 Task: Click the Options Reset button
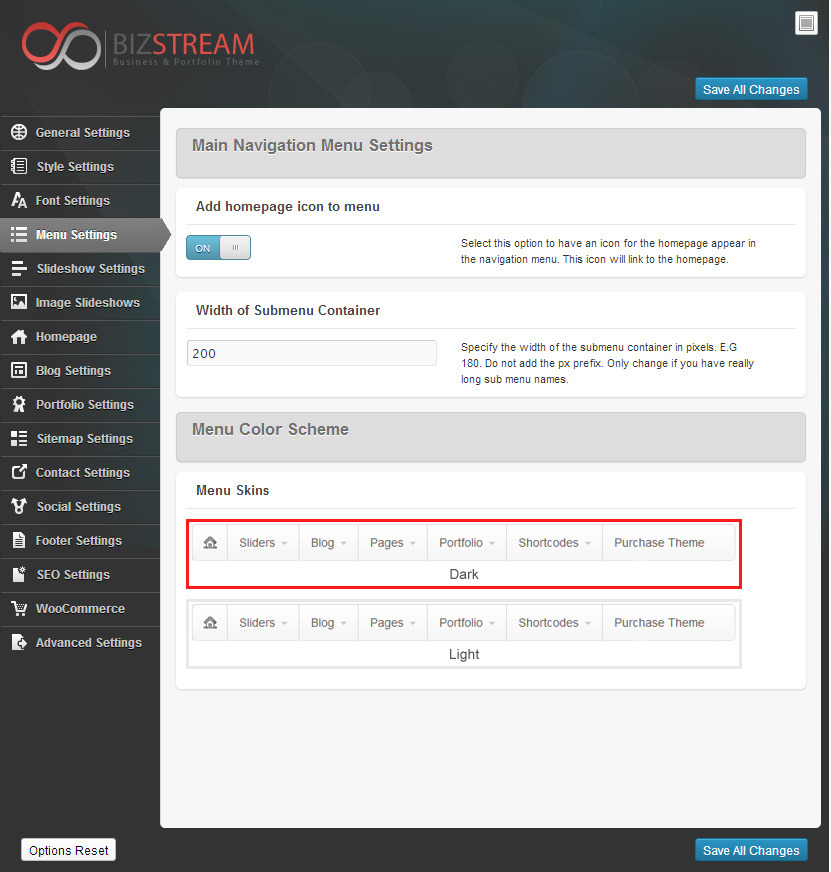point(69,850)
